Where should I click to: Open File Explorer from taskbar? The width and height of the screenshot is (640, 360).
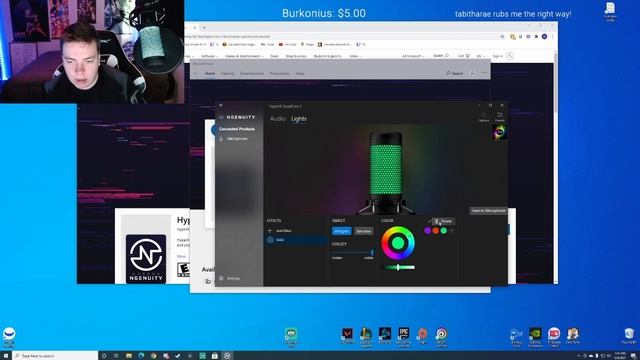[129, 356]
